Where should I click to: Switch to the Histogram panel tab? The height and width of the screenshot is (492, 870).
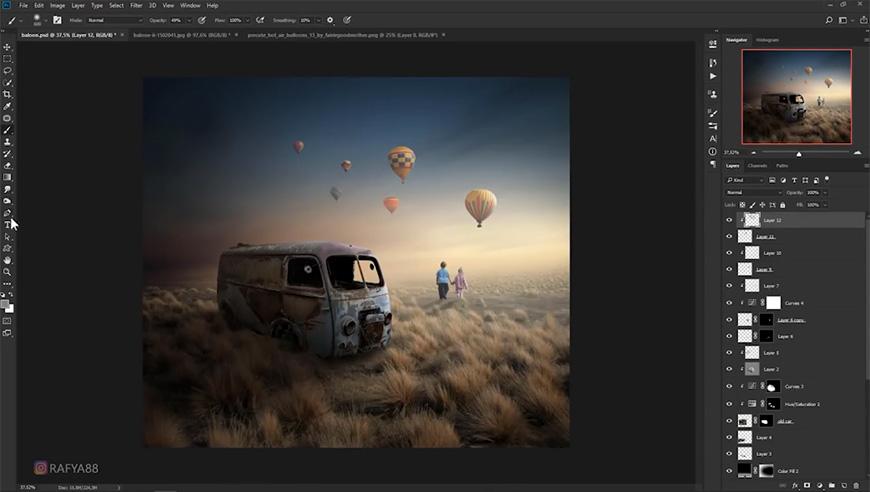click(x=768, y=40)
